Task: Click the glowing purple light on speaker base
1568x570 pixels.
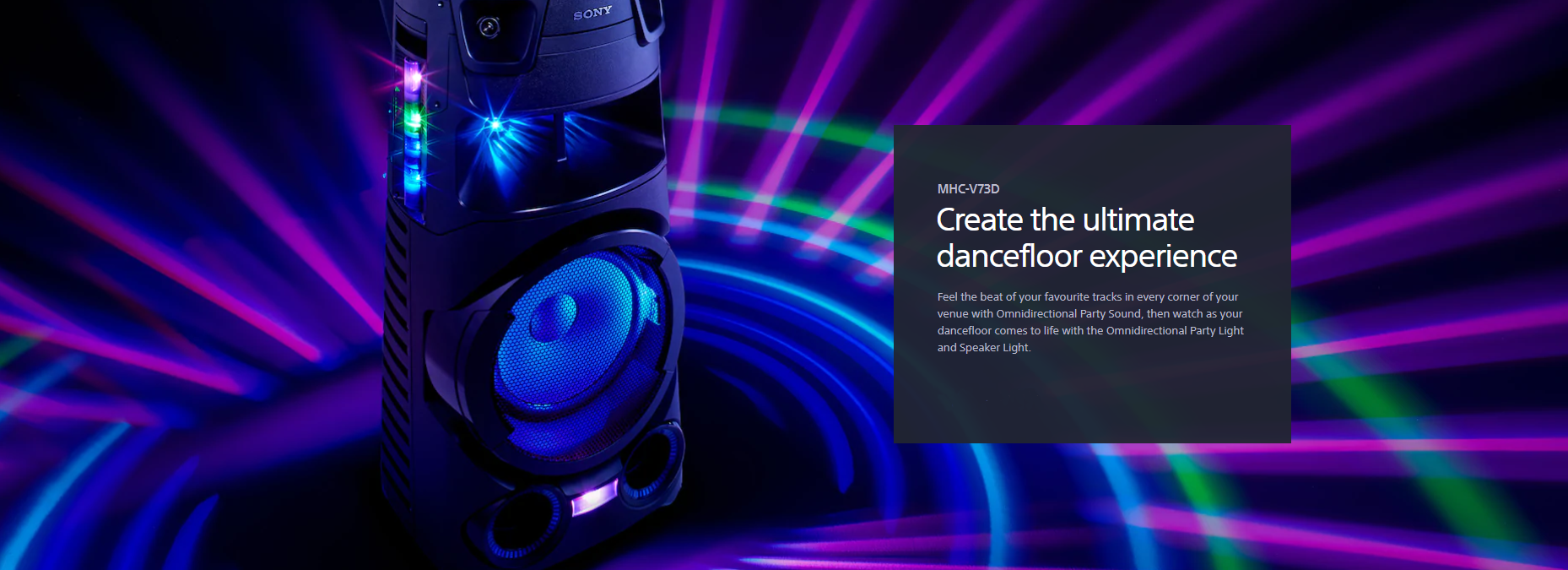Action: pyautogui.click(x=593, y=498)
